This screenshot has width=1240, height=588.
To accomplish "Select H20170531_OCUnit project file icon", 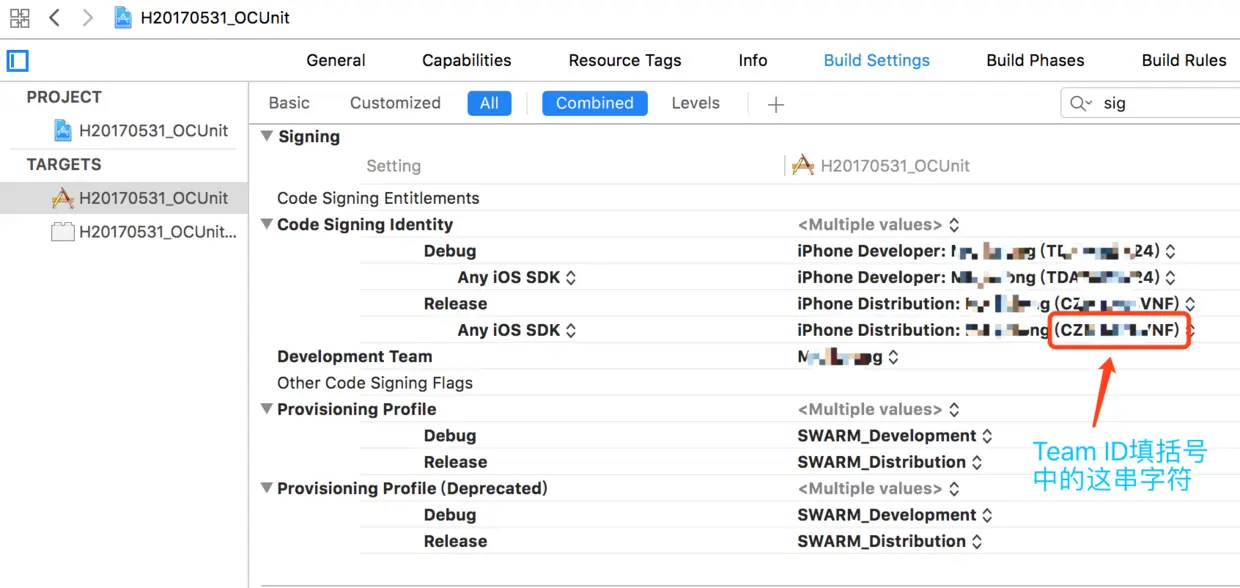I will click(63, 130).
